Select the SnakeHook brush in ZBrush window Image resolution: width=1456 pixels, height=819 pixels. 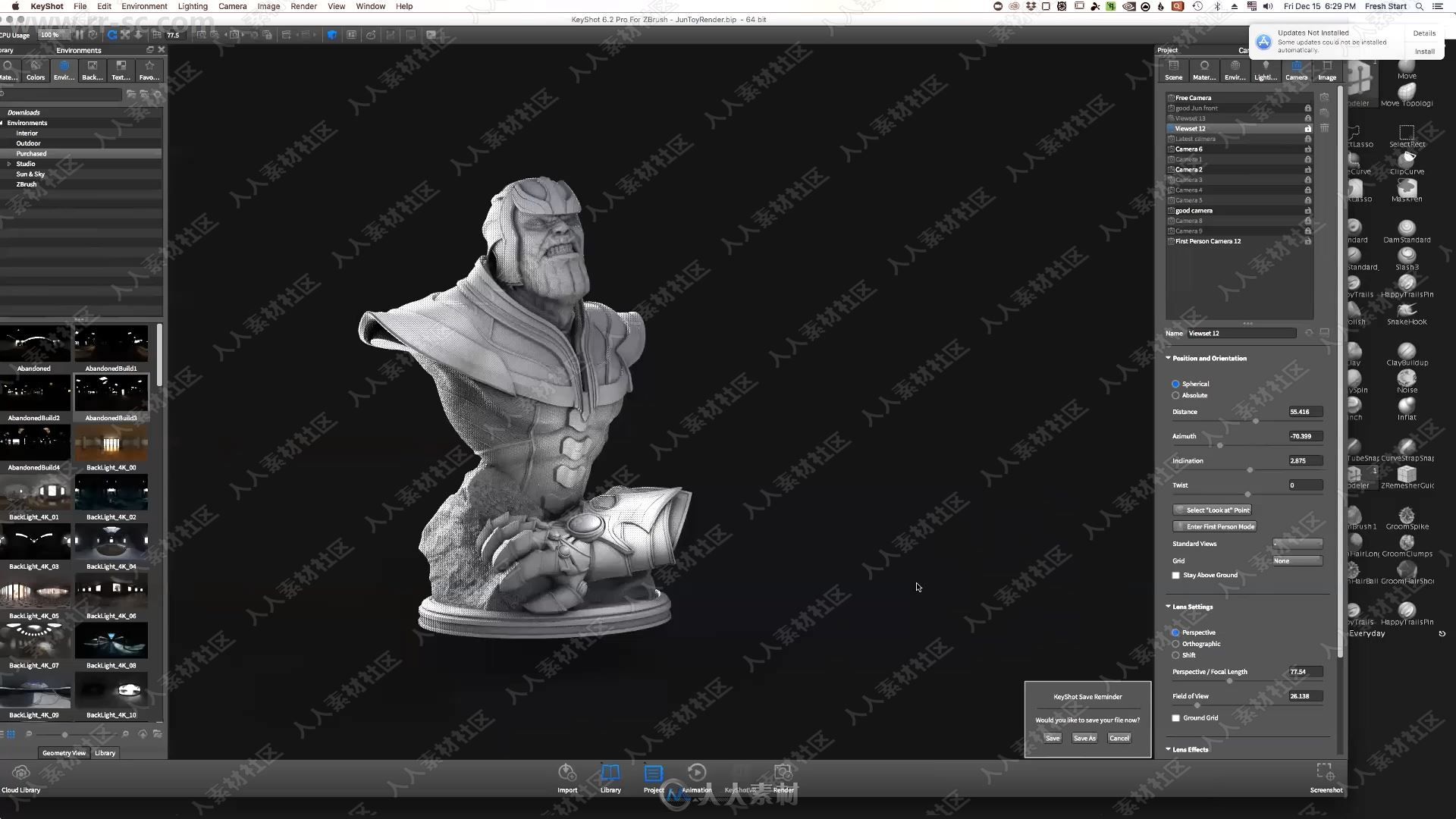pos(1407,314)
